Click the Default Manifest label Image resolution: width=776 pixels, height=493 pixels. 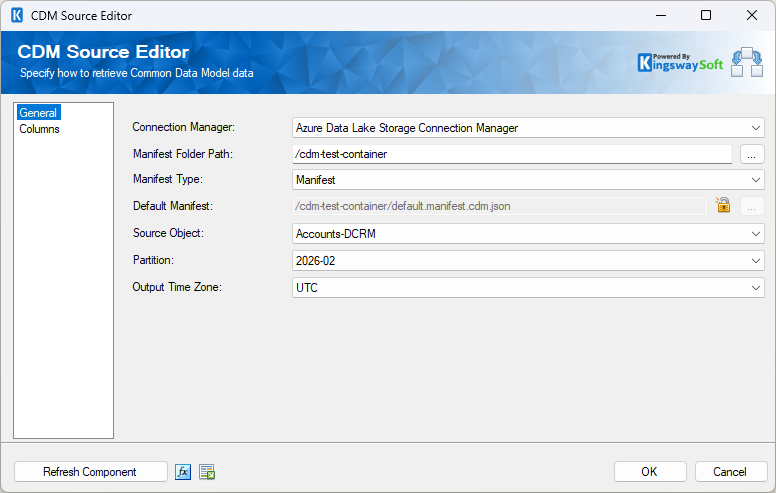173,206
